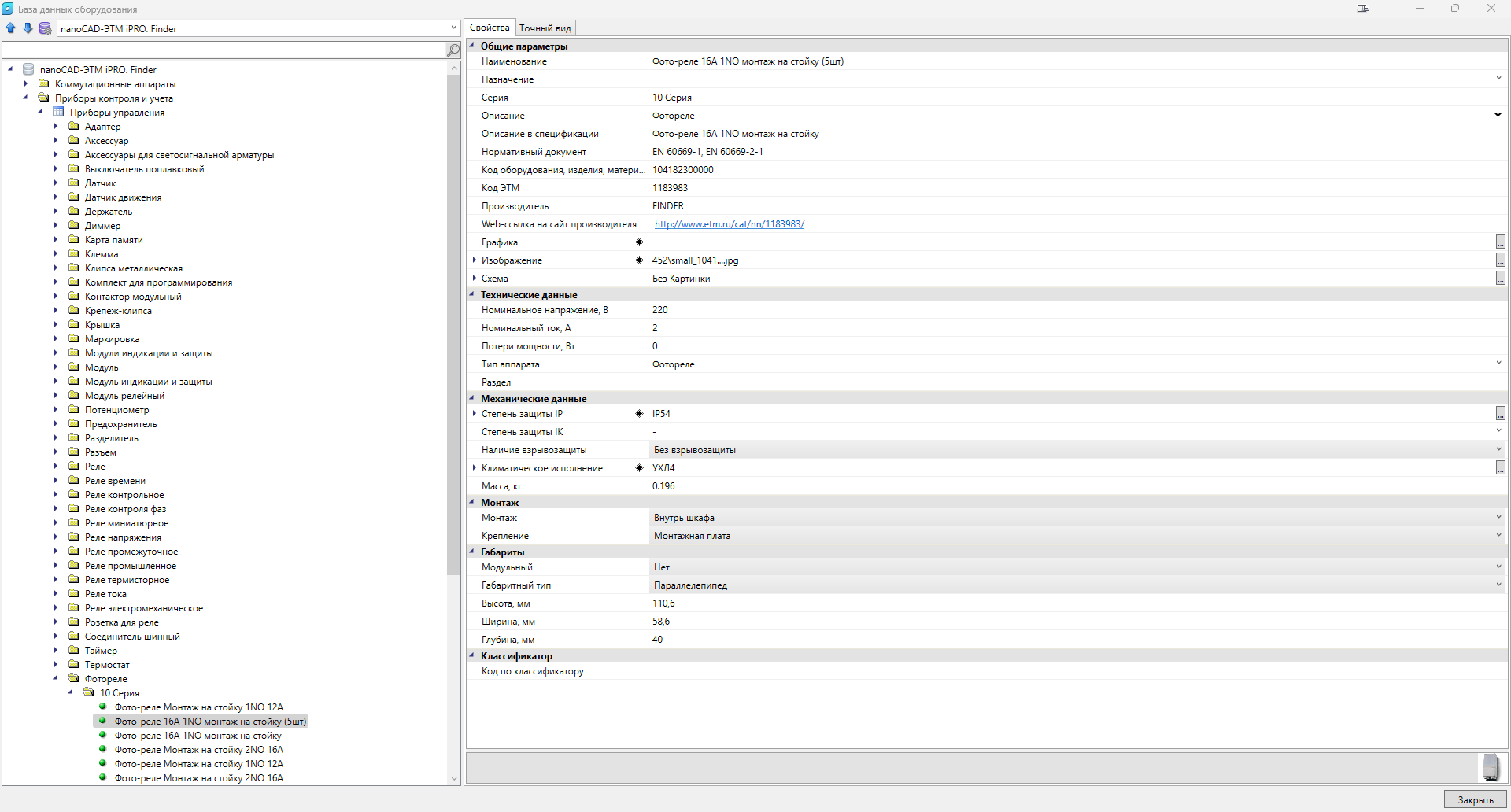Open the database settings gear icon
Screen dimensions: 1511x812
(46, 28)
